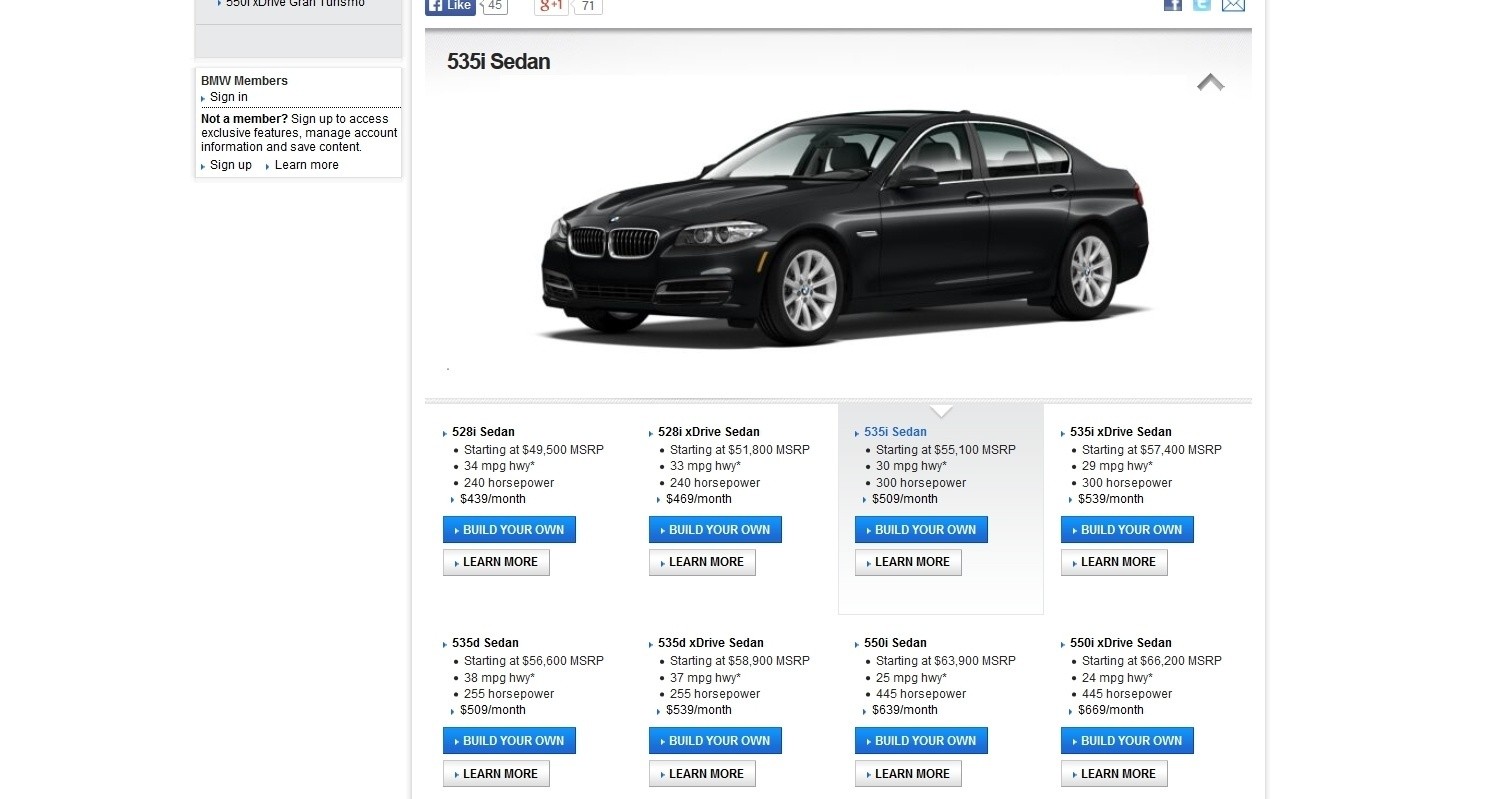Viewport: 1507px width, 799px height.
Task: Click Learn More under 528i xDrive Sedan
Action: (x=702, y=562)
